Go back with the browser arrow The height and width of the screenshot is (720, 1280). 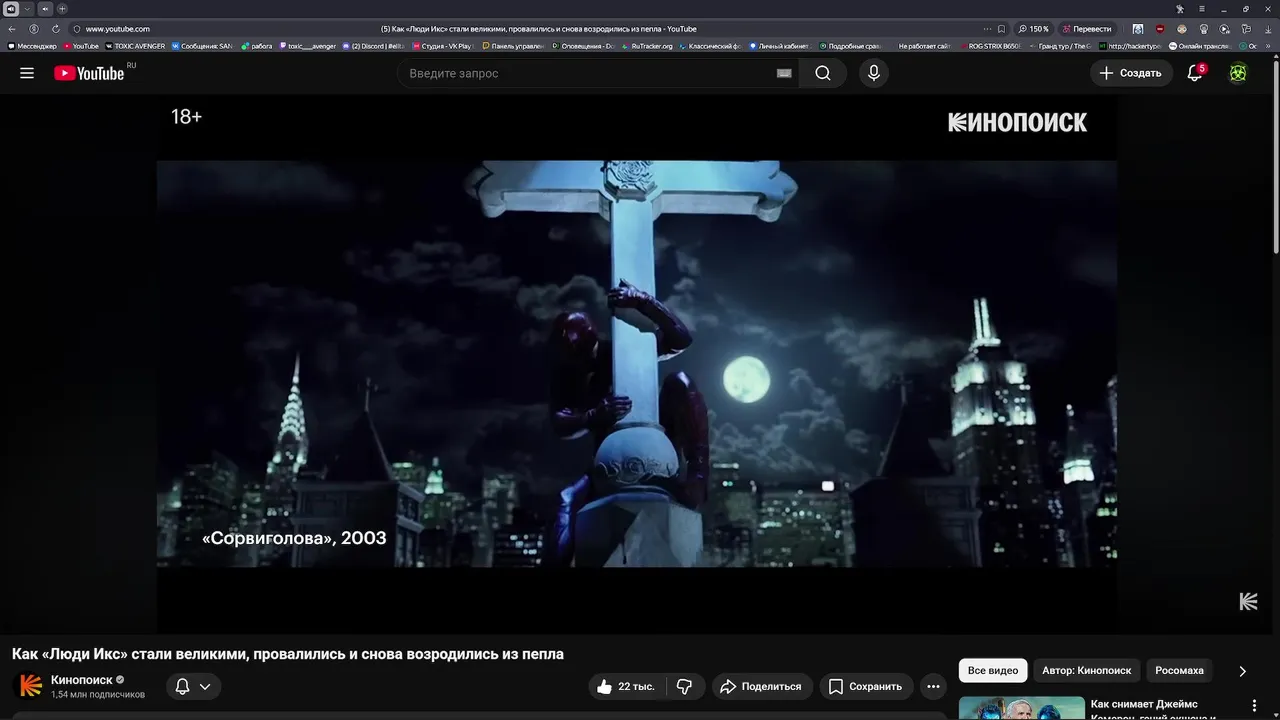(12, 29)
